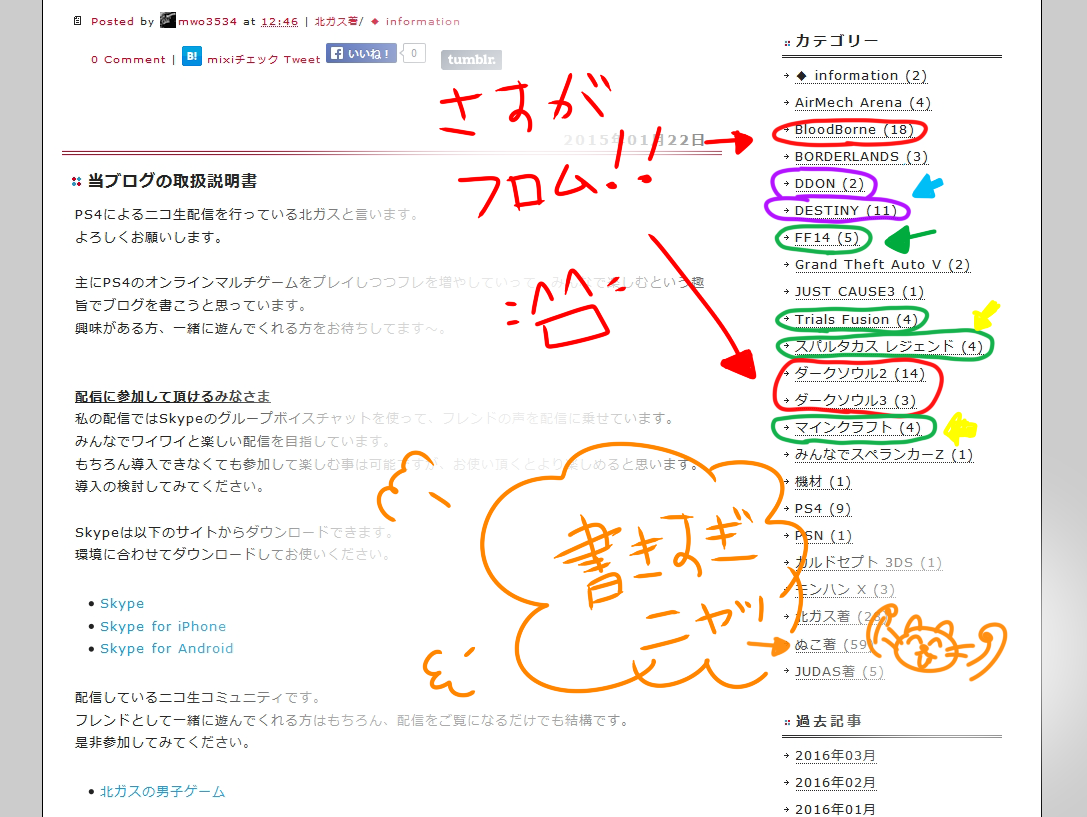
Task: Select the BloodBorne (18) category
Action: [x=854, y=130]
